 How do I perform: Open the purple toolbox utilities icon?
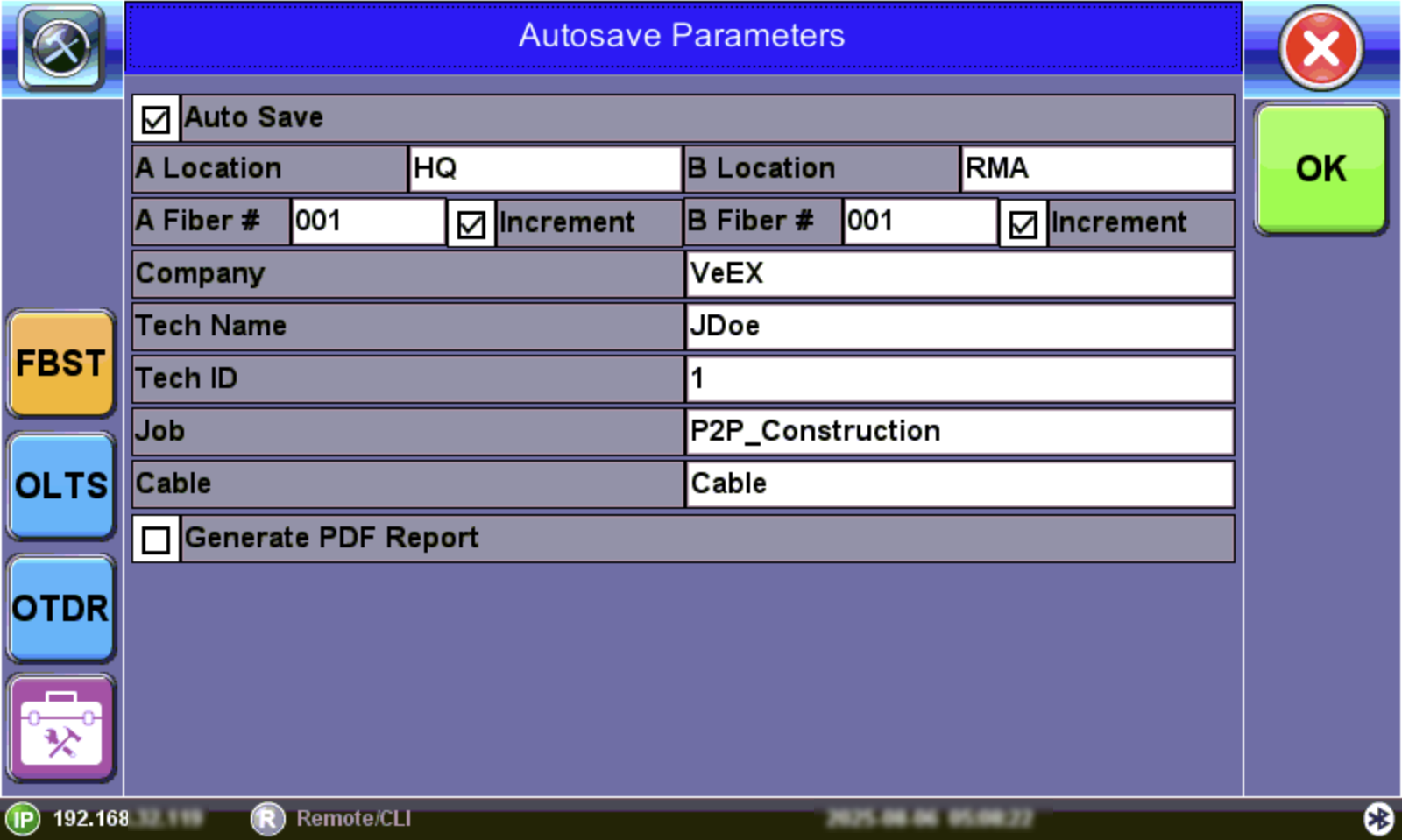click(x=61, y=729)
